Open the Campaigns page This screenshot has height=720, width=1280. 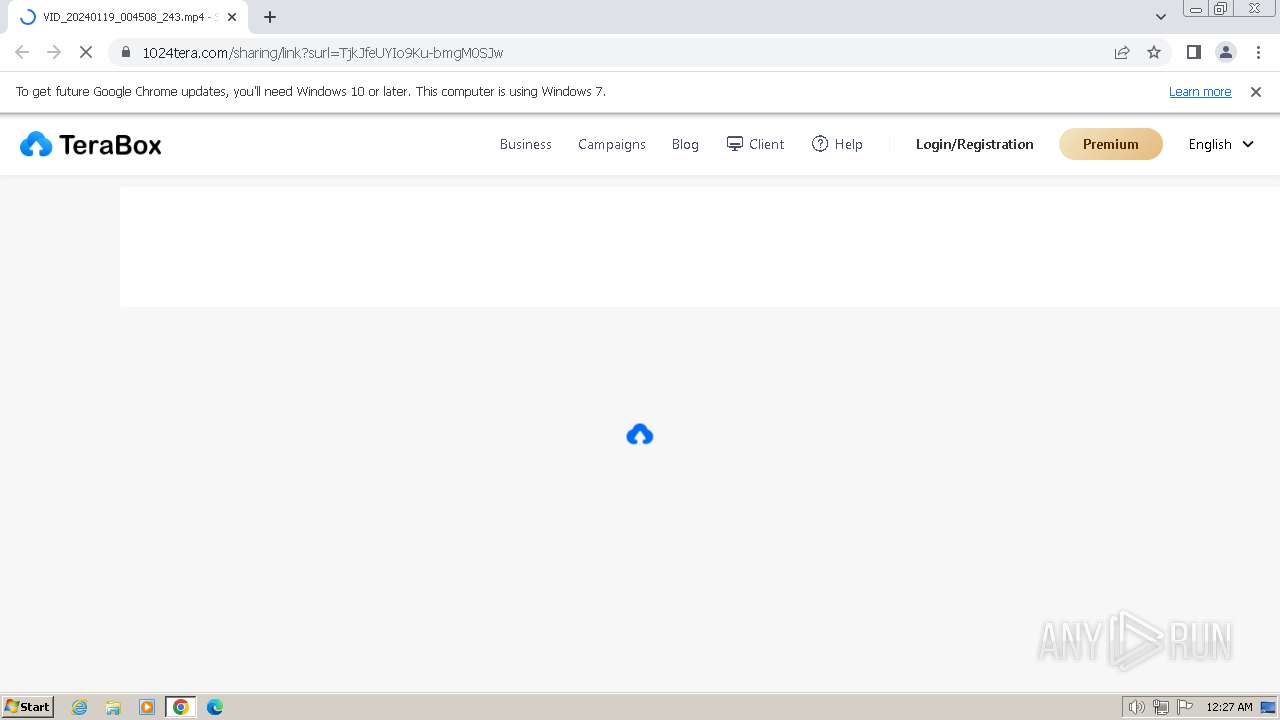[612, 144]
